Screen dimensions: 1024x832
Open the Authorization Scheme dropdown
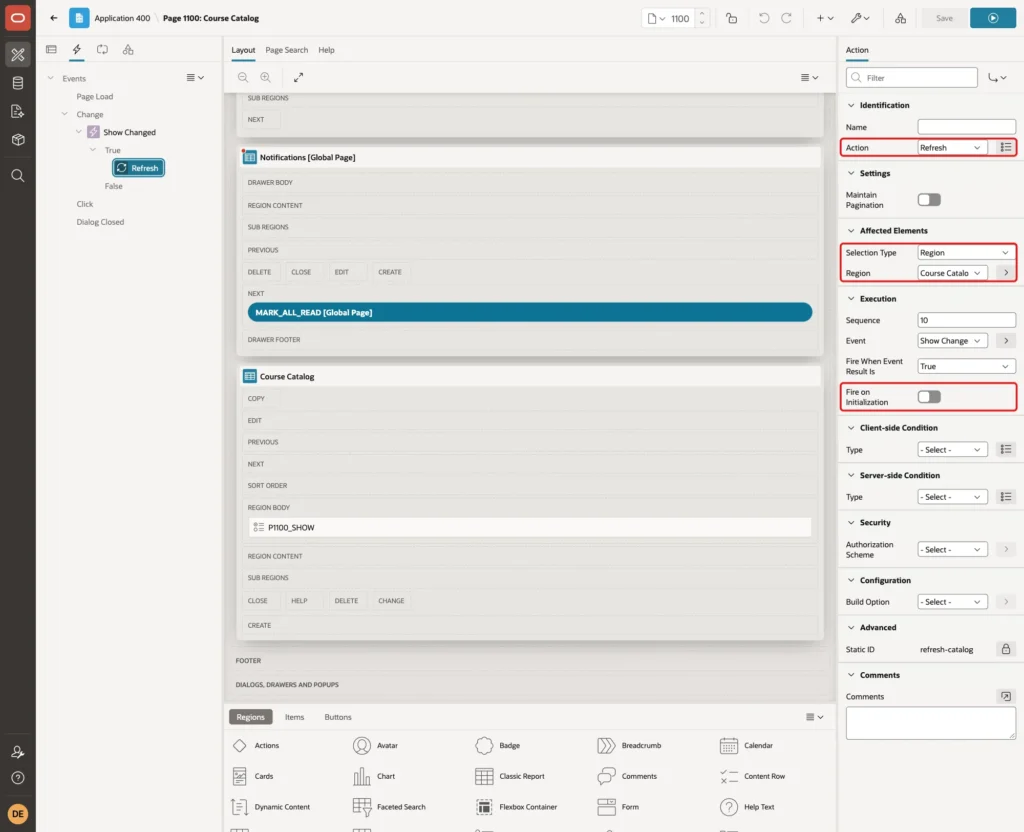point(952,550)
